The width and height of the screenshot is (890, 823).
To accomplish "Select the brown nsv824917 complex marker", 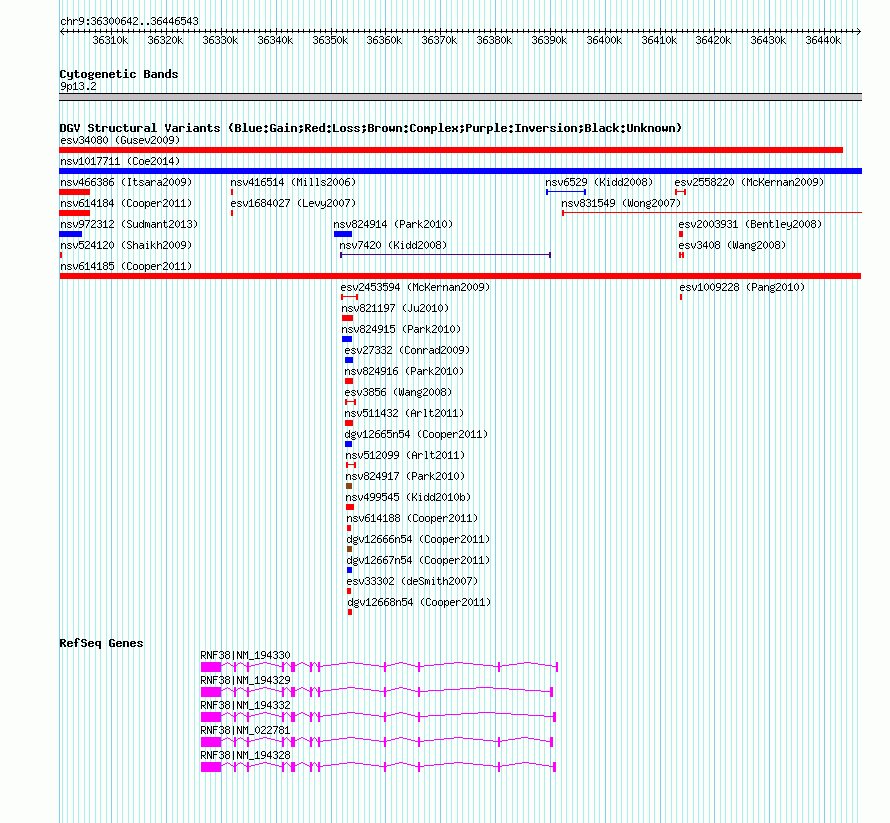I will click(x=349, y=486).
